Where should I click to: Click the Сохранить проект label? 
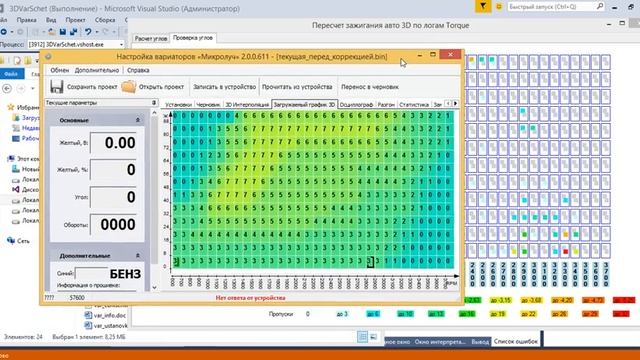click(92, 87)
